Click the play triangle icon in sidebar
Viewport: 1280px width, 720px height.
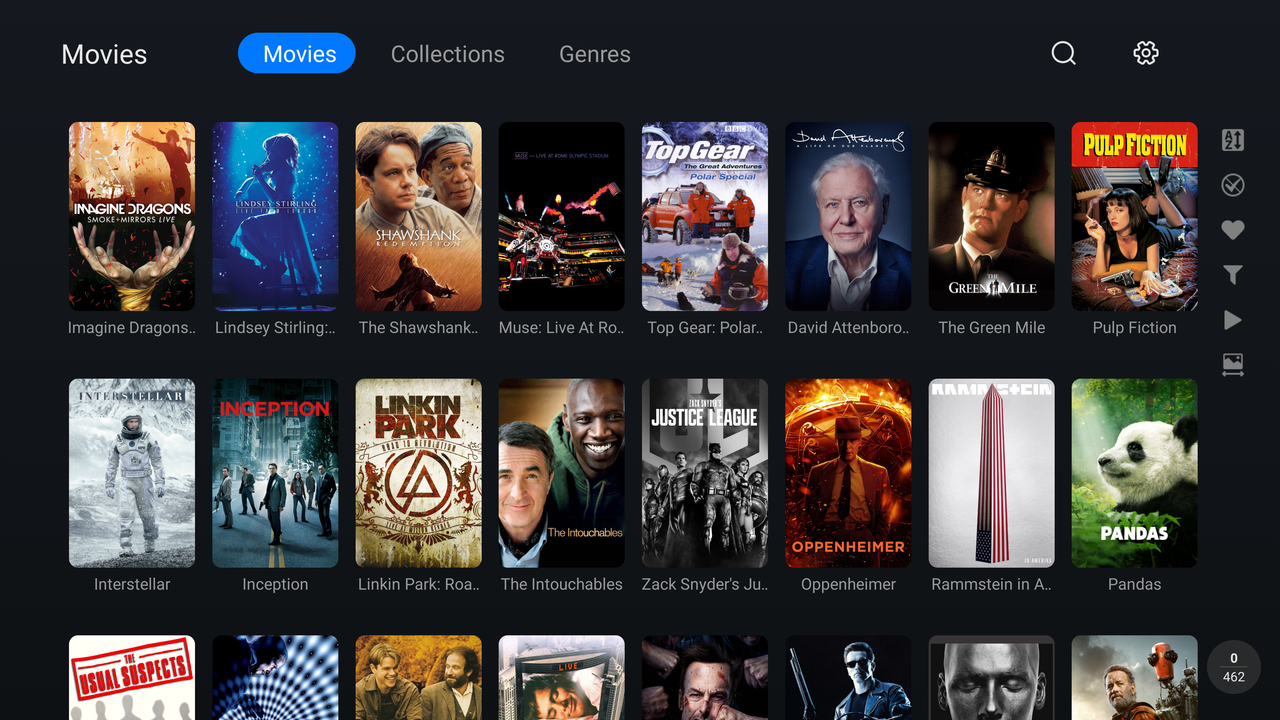tap(1233, 320)
